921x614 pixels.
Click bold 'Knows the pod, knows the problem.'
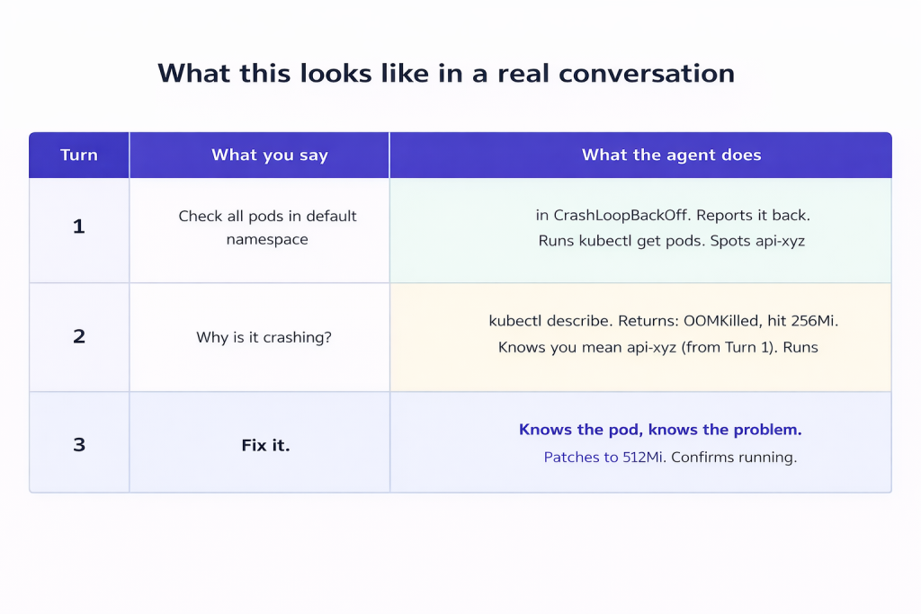[660, 430]
